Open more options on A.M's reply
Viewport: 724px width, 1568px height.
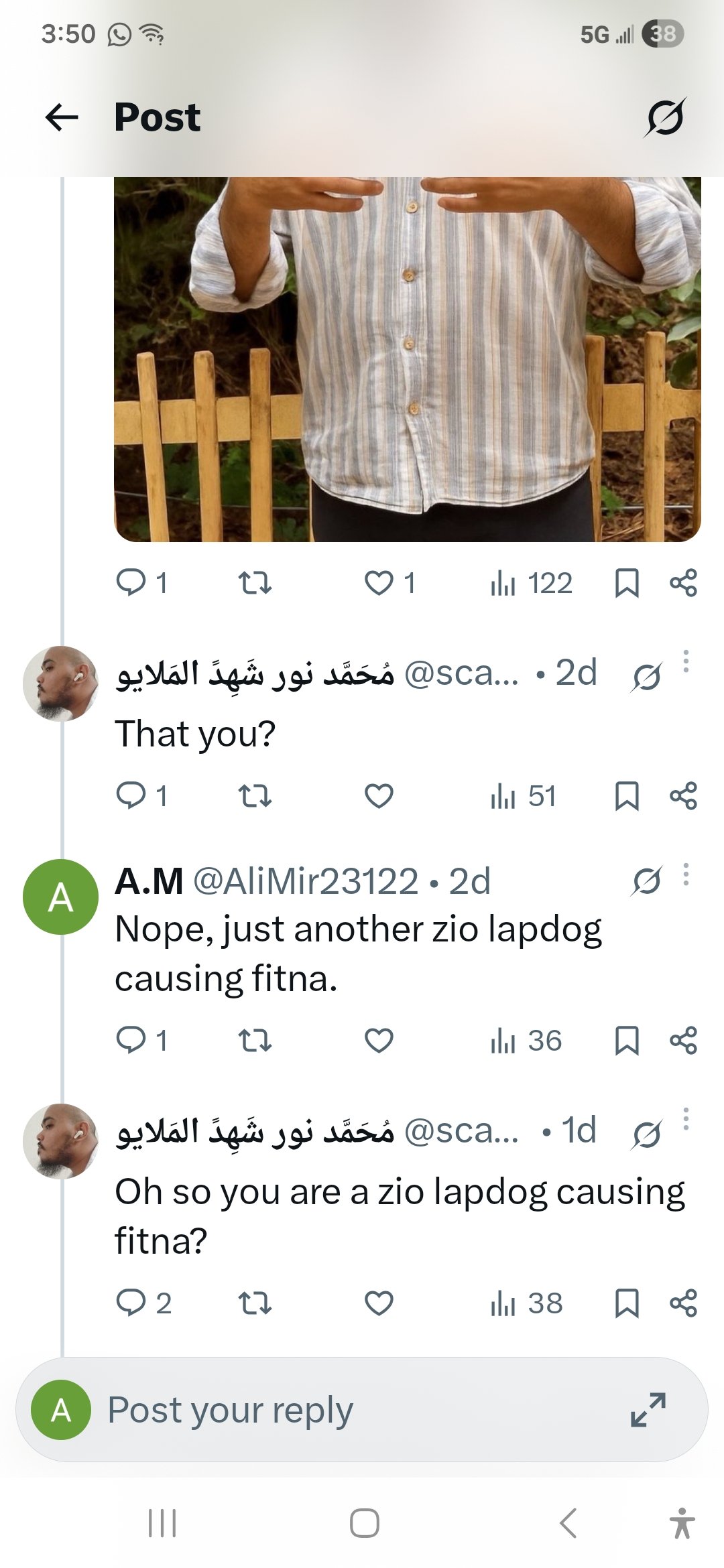click(685, 874)
